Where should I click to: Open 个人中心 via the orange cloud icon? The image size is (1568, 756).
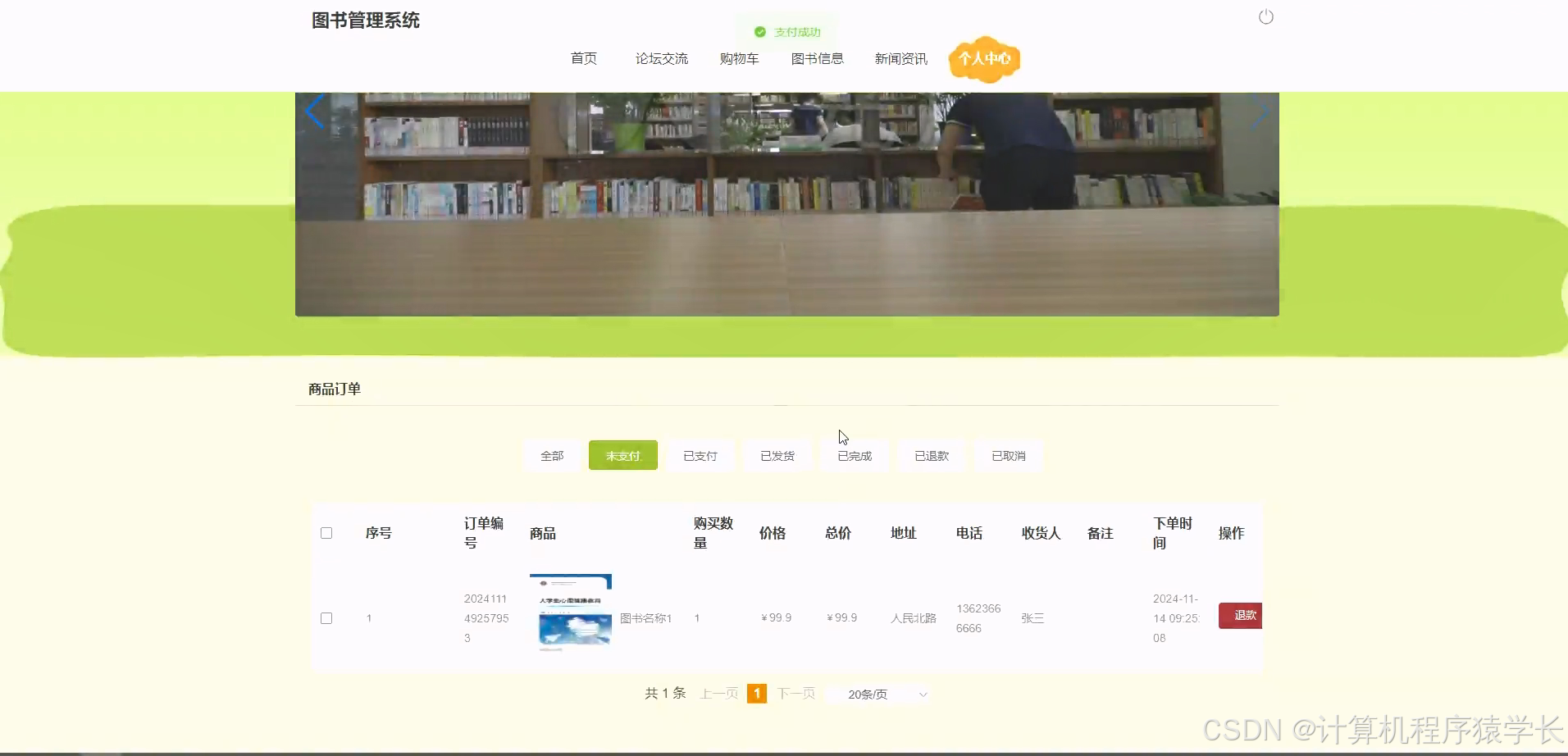click(x=983, y=59)
